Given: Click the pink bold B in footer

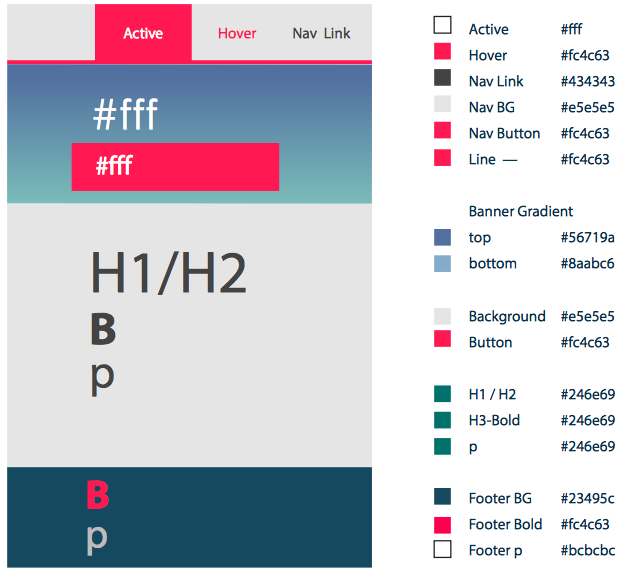Looking at the screenshot, I should coord(97,495).
